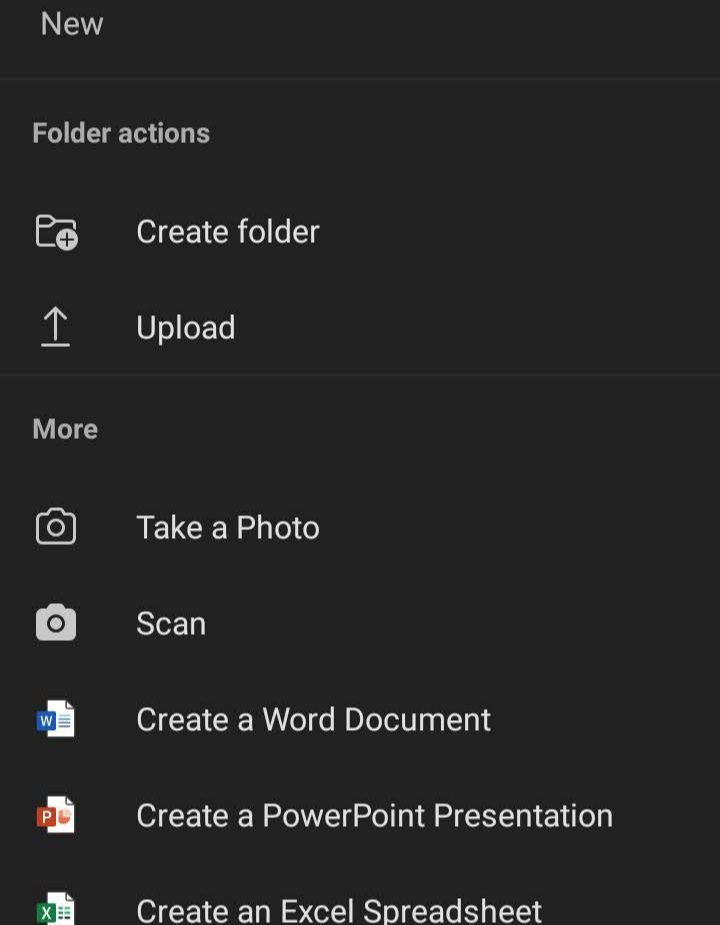The height and width of the screenshot is (925, 720).
Task: Choose the Upload option text
Action: coord(186,328)
